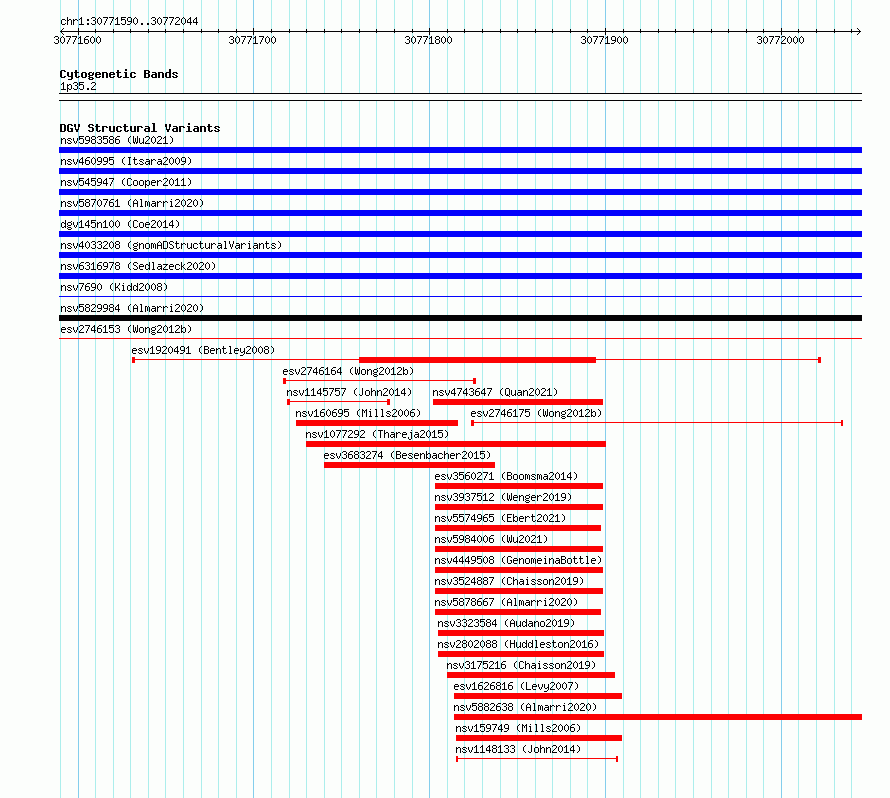Open esv1626816 (Levy2007) variant
The height and width of the screenshot is (798, 890).
pos(516,686)
